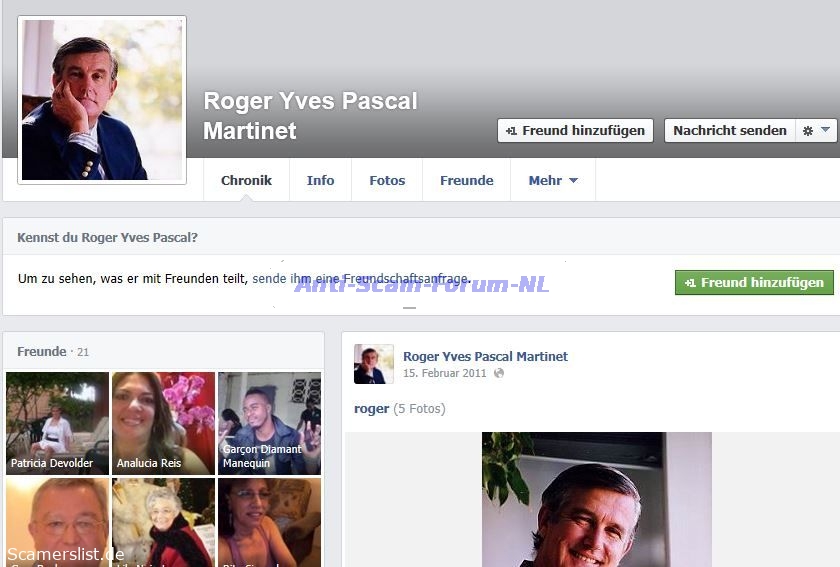Screen dimensions: 840x567
Task: Click the globe privacy icon next to date
Action: coord(499,373)
